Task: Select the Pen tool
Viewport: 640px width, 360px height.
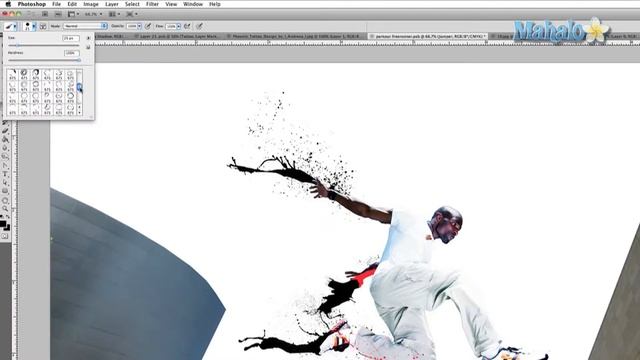Action: coord(5,165)
